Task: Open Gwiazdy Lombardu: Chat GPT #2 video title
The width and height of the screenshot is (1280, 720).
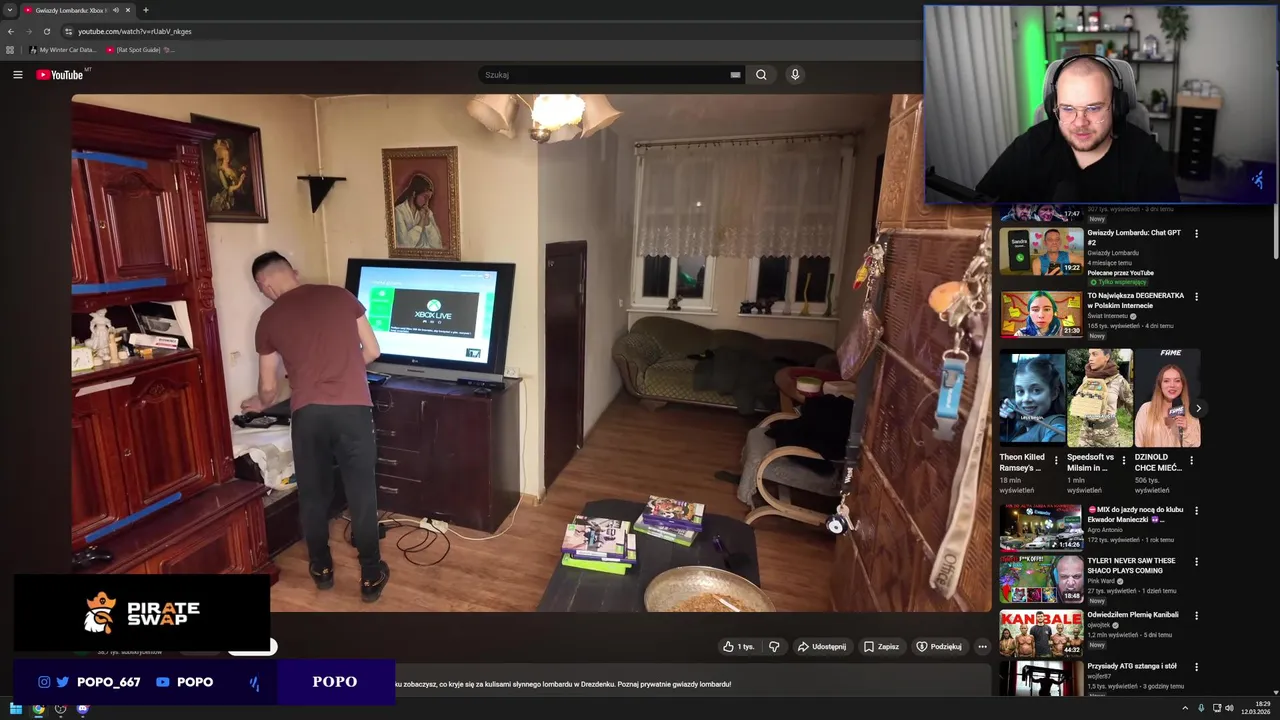Action: [1134, 238]
